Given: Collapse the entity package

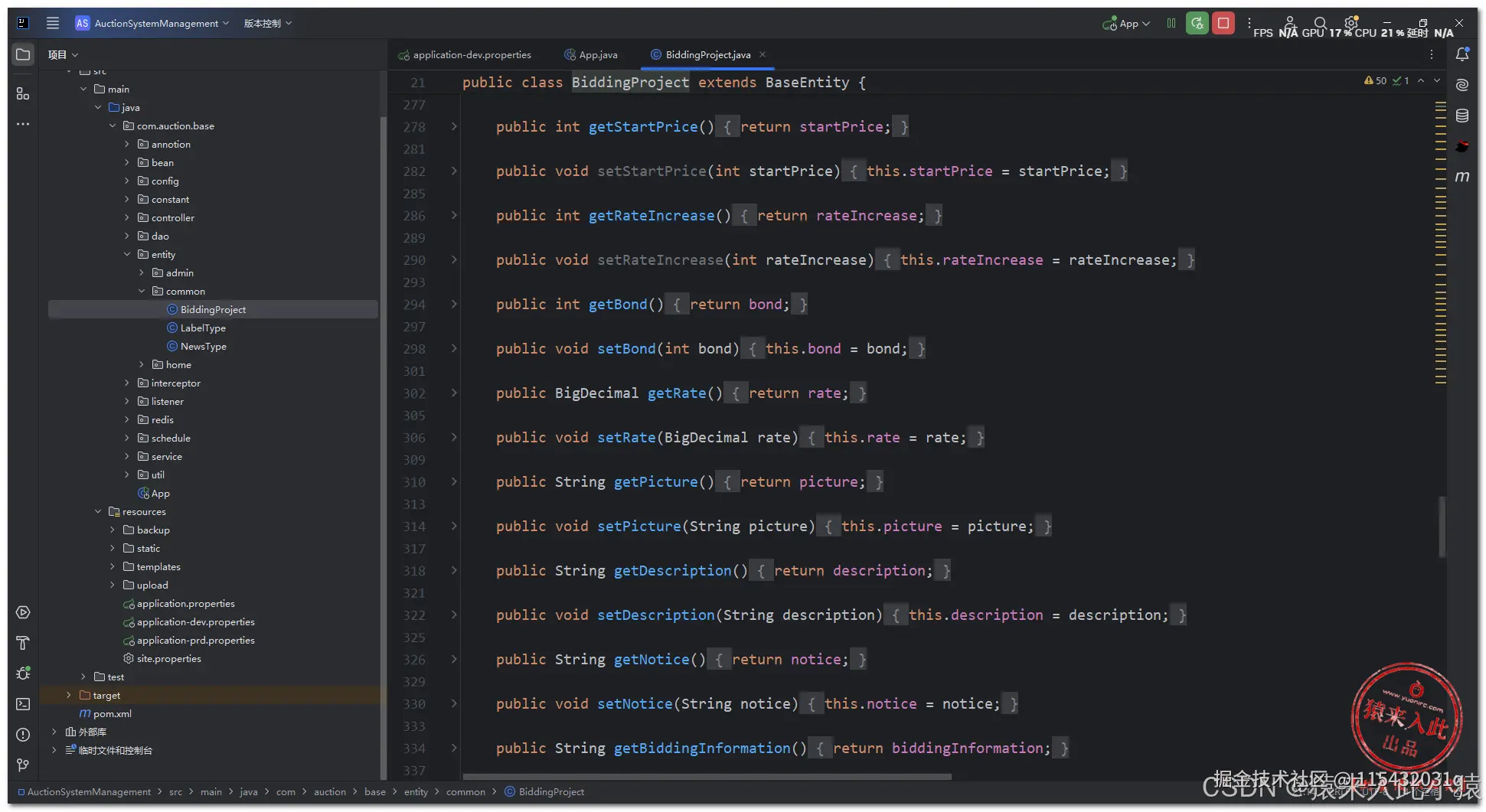Looking at the screenshot, I should click(x=127, y=254).
